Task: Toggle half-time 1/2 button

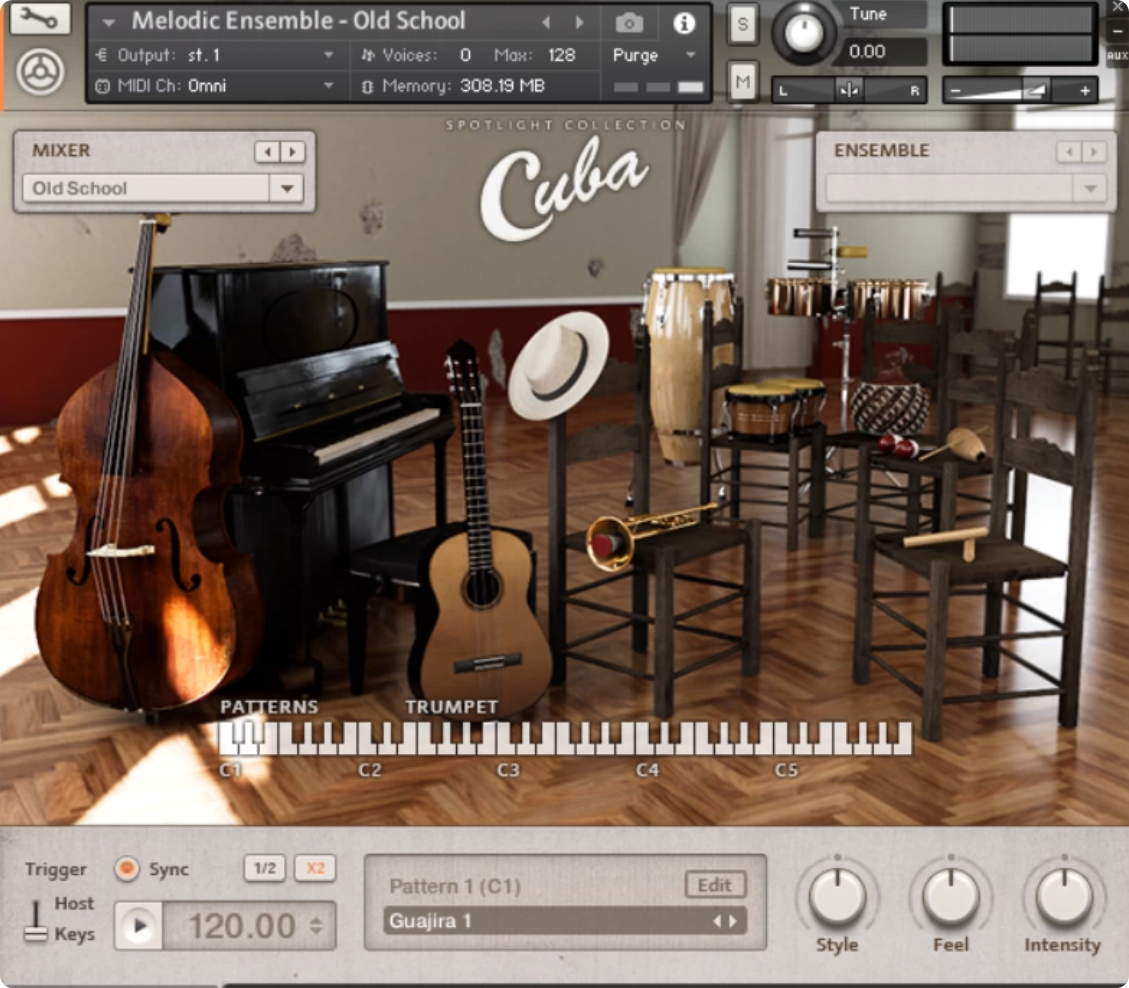Action: click(264, 868)
